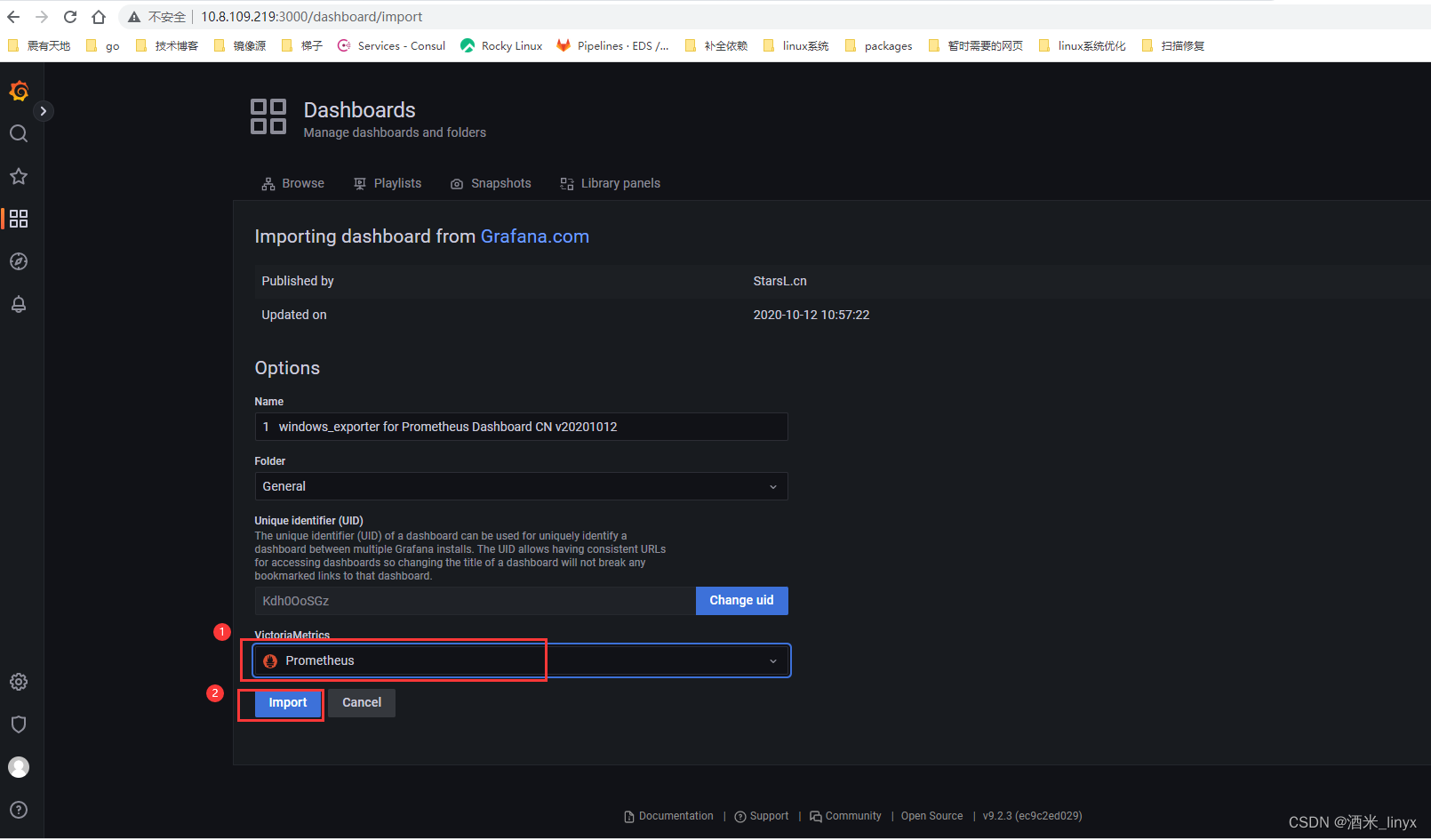Follow the Grafana.com link
The height and width of the screenshot is (840, 1431).
(535, 236)
